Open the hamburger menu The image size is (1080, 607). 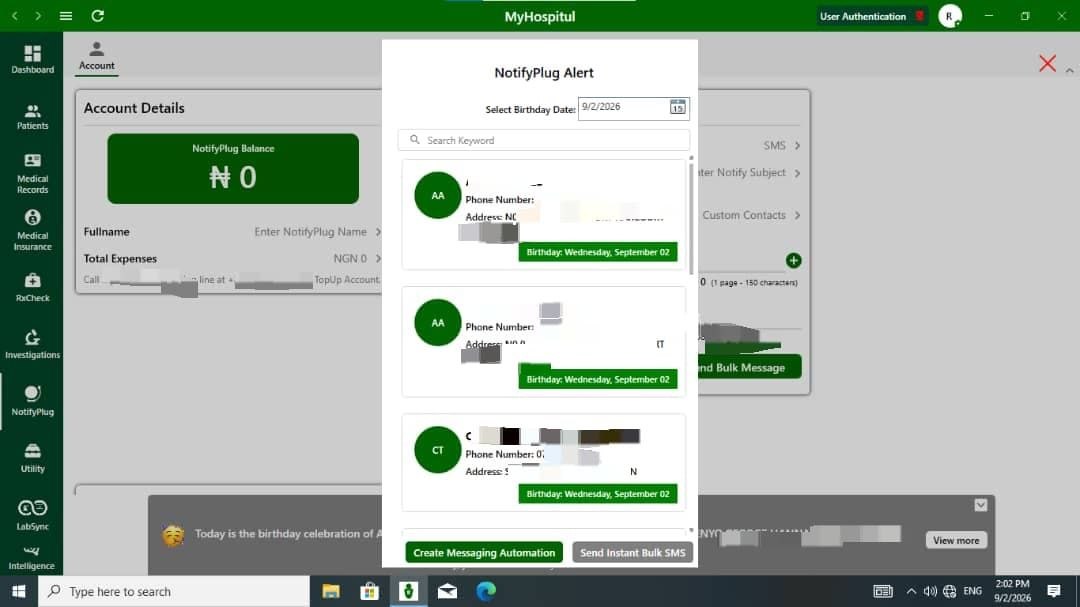(x=66, y=16)
